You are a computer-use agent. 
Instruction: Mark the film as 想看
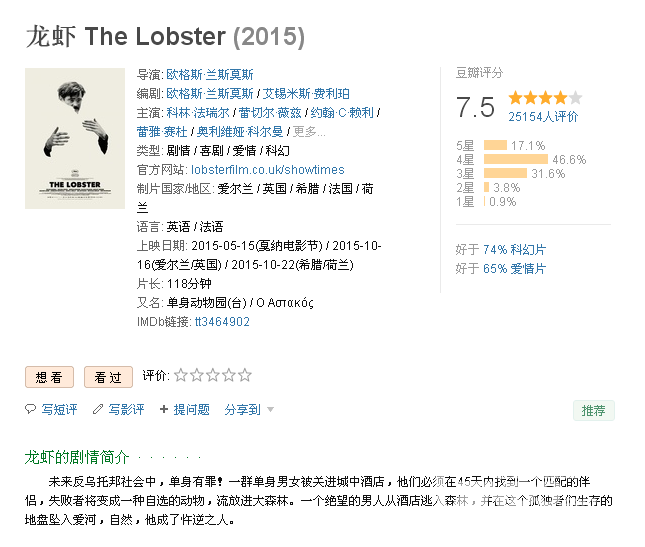(x=49, y=377)
